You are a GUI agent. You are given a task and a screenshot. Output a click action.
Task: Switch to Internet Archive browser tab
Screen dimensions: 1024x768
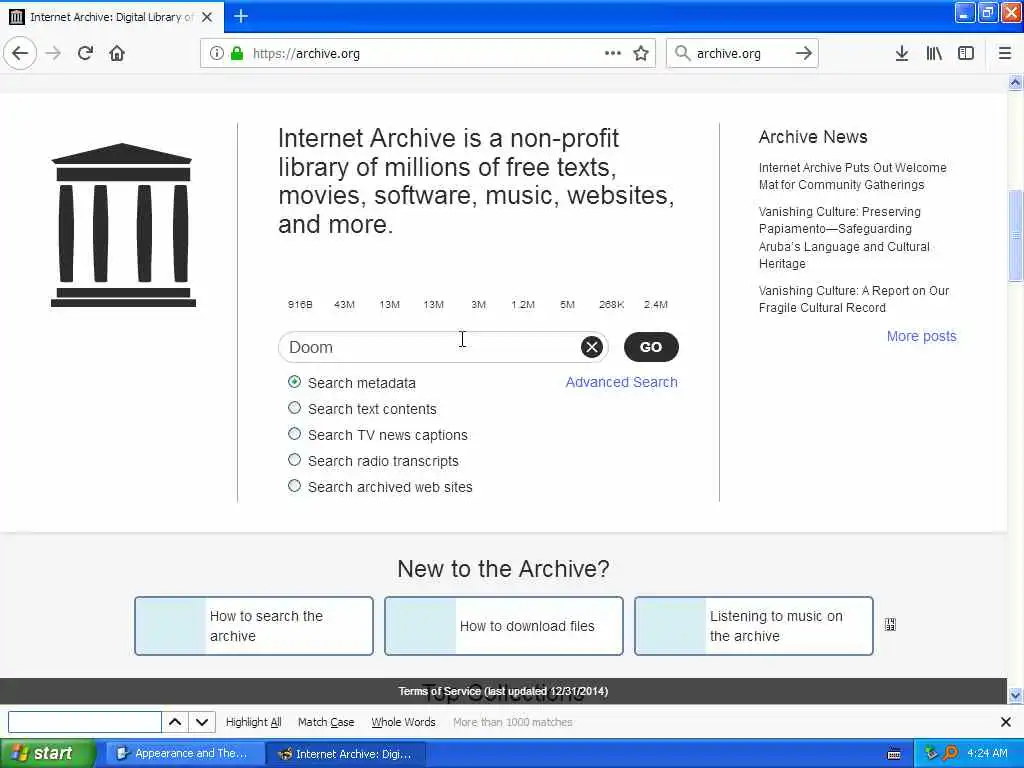point(112,17)
